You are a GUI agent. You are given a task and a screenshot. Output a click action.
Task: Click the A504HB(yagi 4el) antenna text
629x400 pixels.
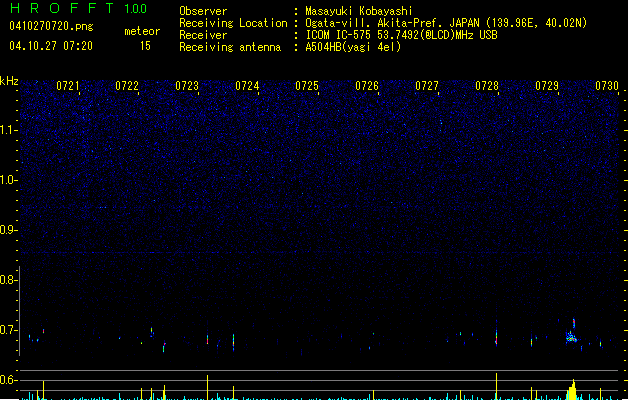coord(353,47)
